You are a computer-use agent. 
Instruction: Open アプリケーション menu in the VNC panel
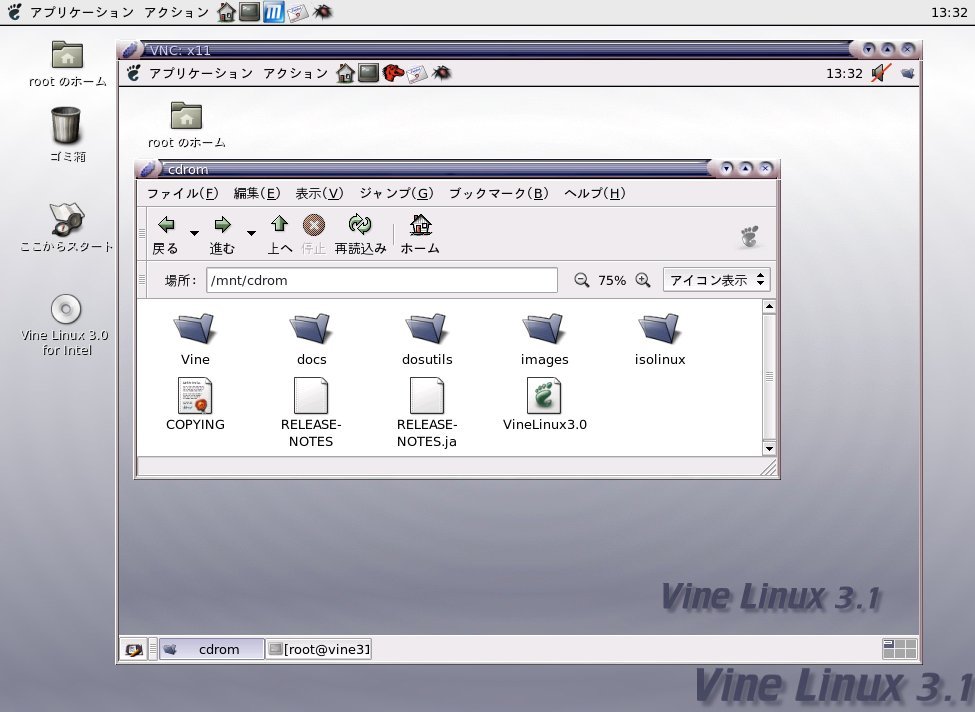(201, 73)
